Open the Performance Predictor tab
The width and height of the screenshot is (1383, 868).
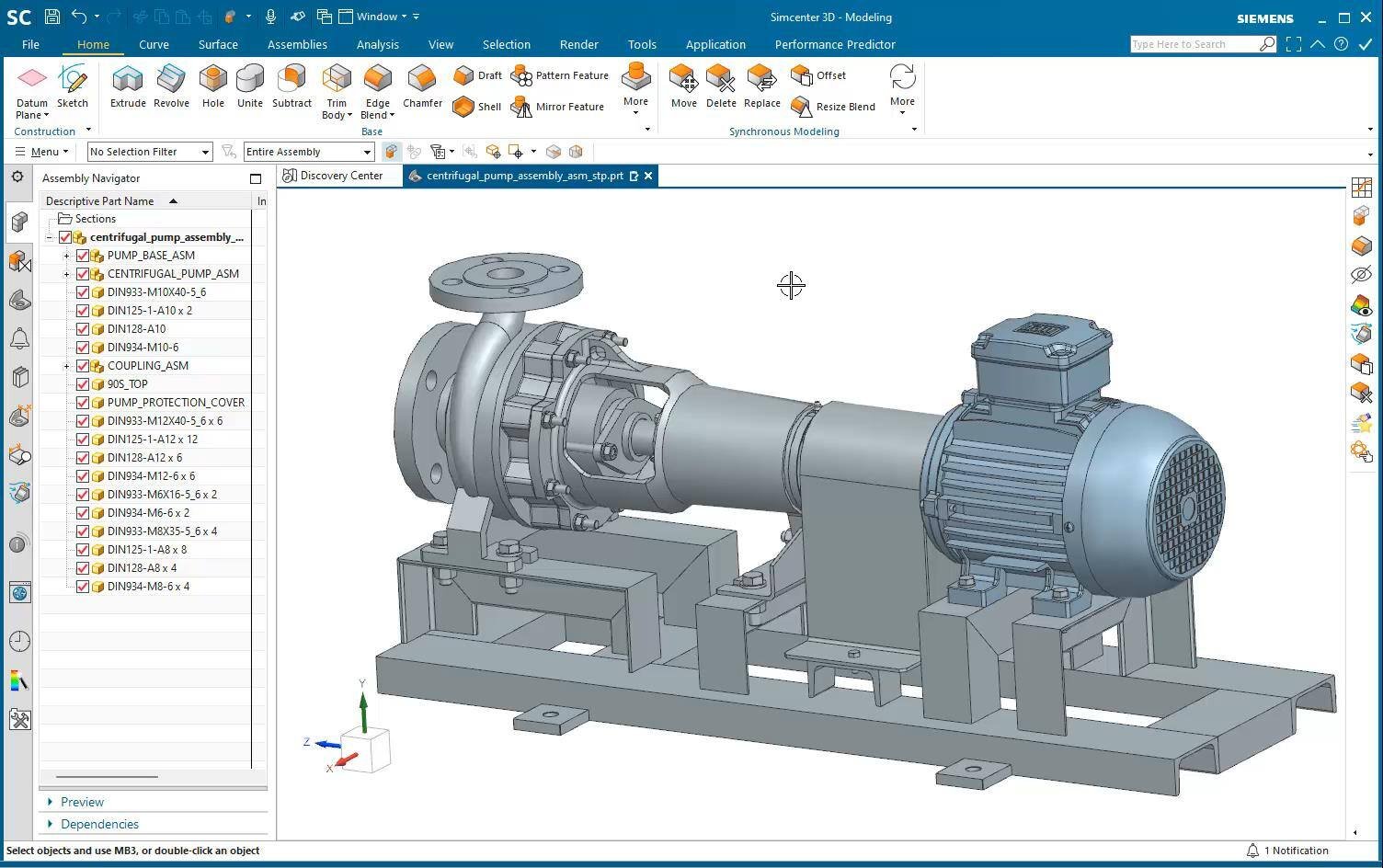click(835, 44)
